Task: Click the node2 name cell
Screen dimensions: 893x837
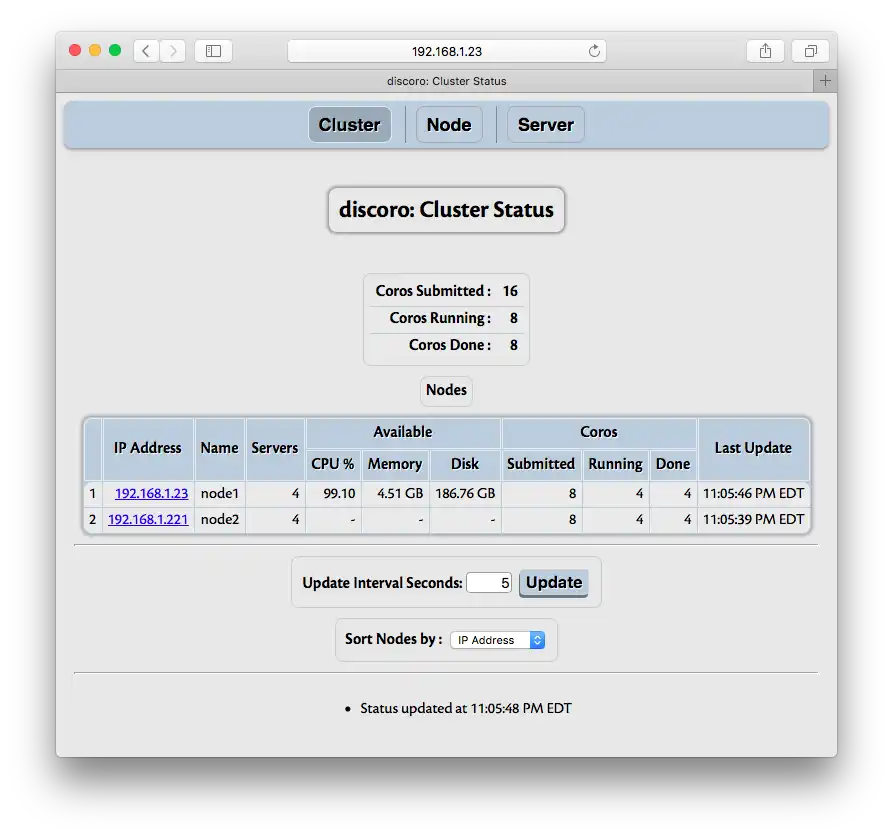Action: 219,519
